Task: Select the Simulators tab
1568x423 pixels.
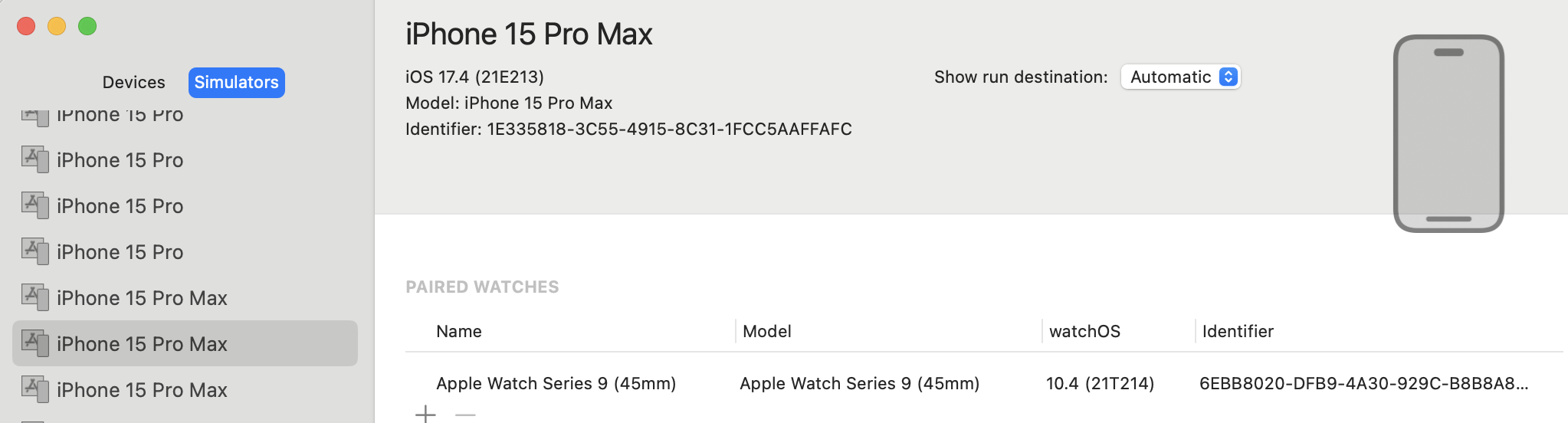Action: 236,82
